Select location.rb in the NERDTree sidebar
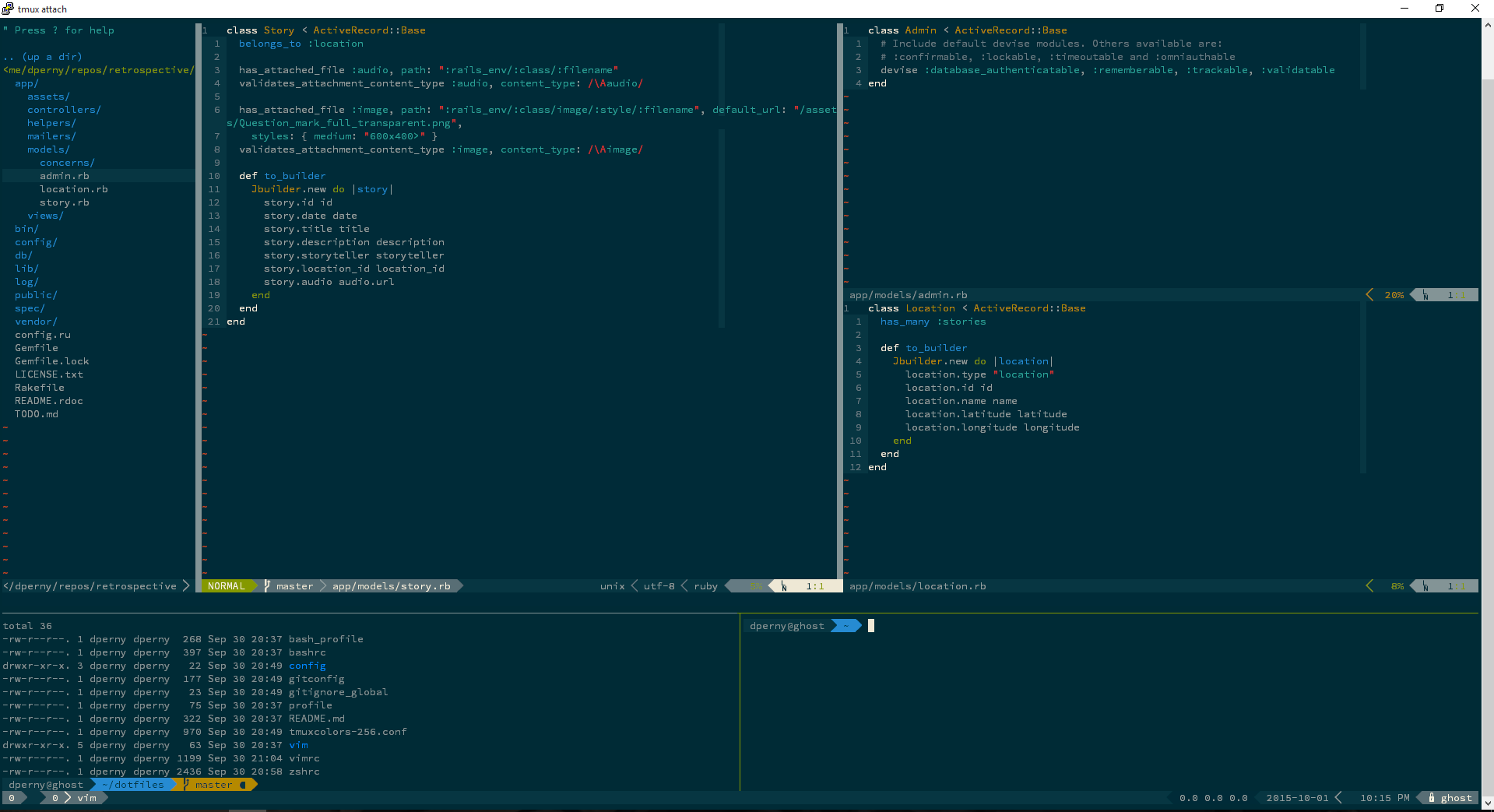Viewport: 1494px width, 812px height. [x=74, y=189]
